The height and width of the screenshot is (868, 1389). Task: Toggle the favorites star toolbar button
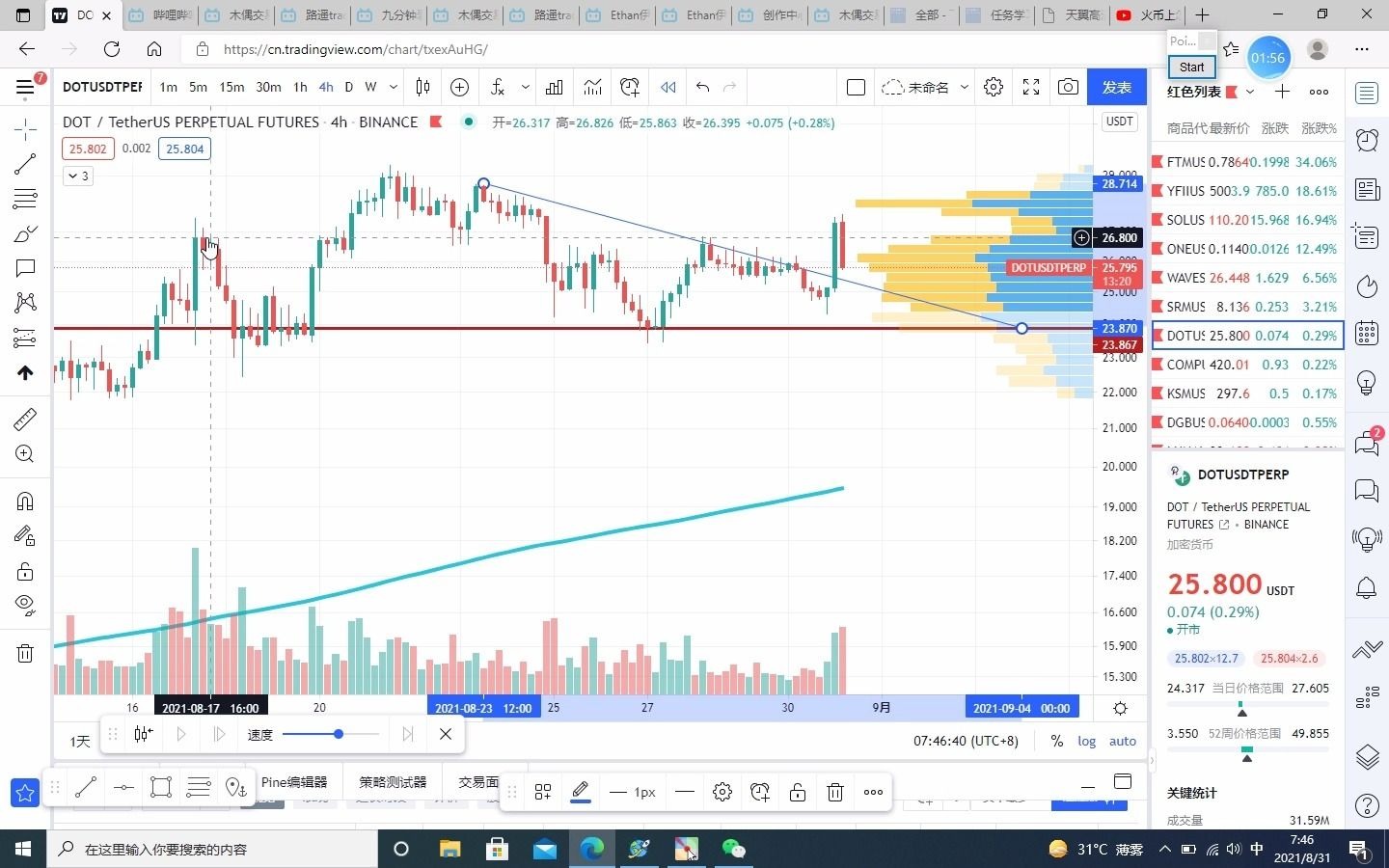coord(25,793)
